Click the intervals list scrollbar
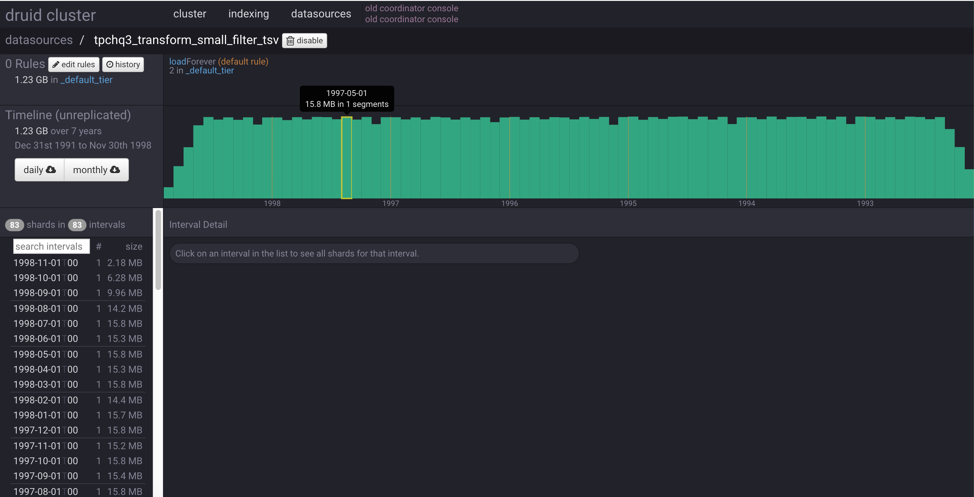 158,250
